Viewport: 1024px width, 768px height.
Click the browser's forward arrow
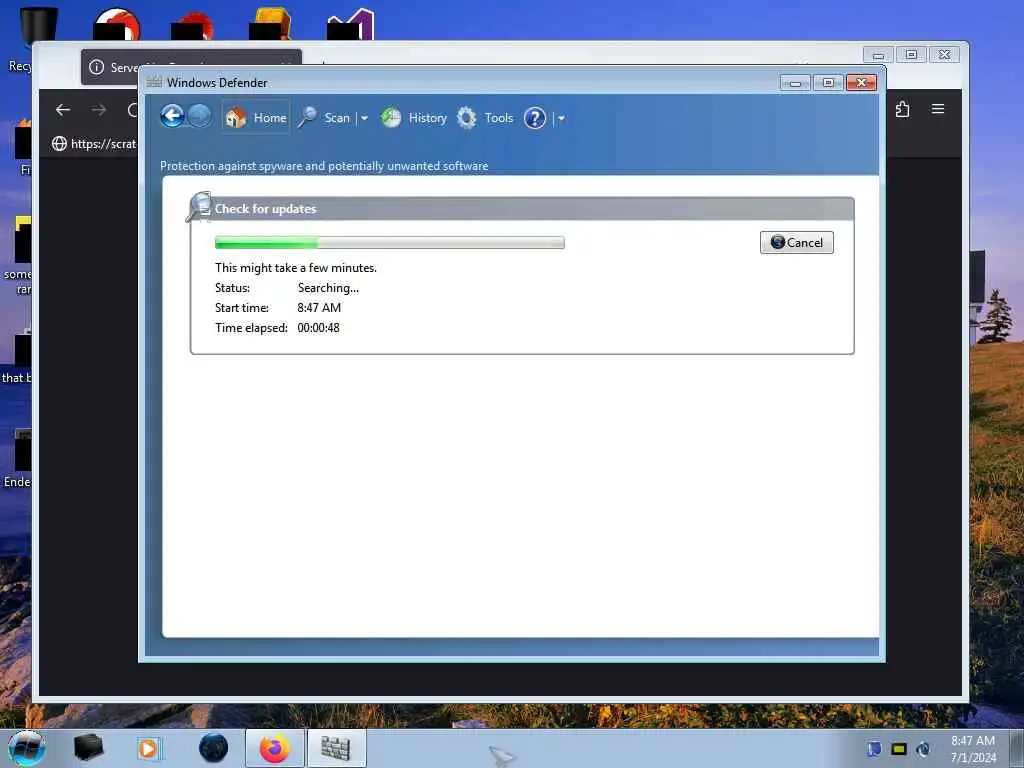pos(99,110)
